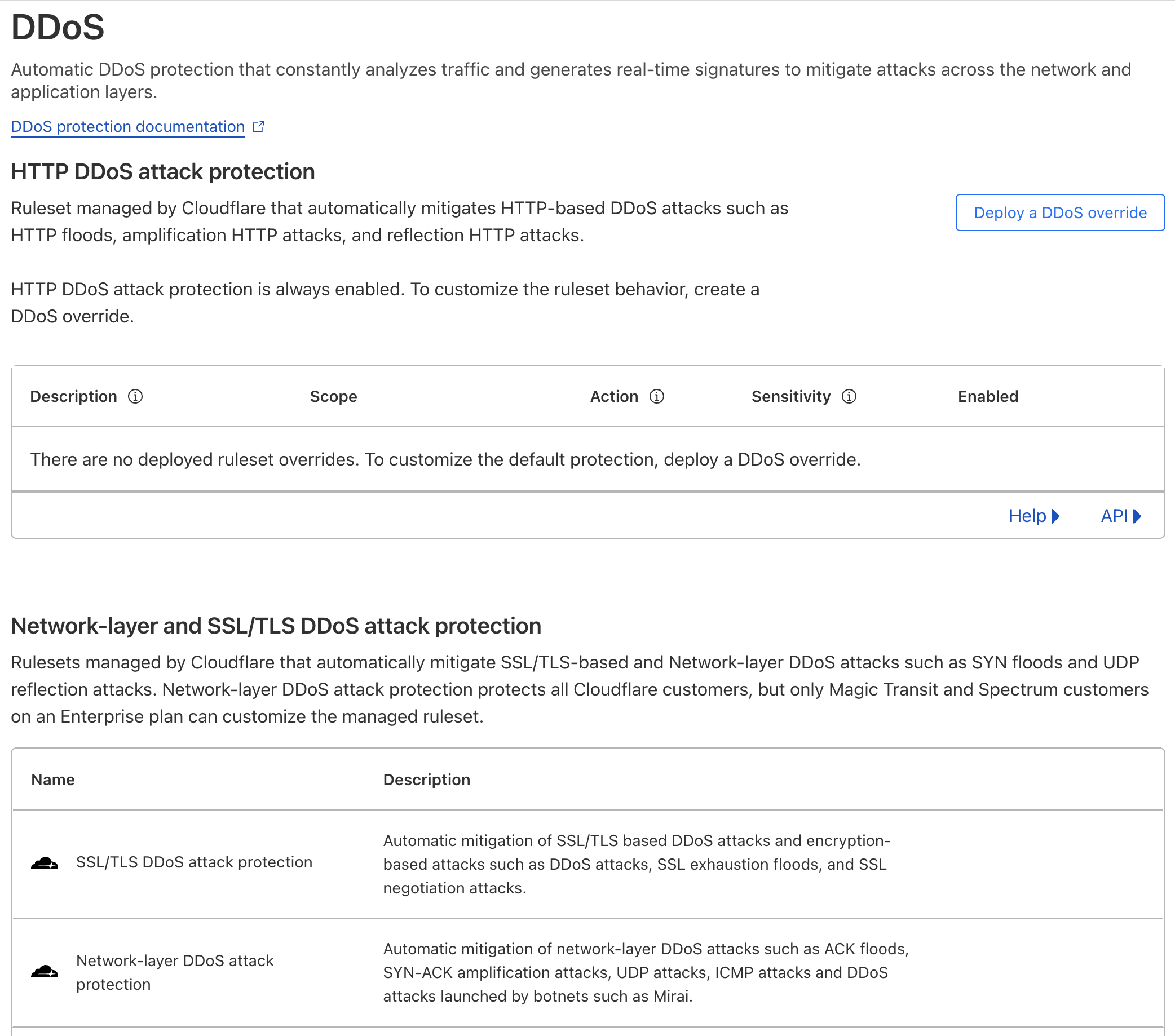This screenshot has height=1036, width=1175.
Task: Expand the Help section
Action: tap(1033, 516)
